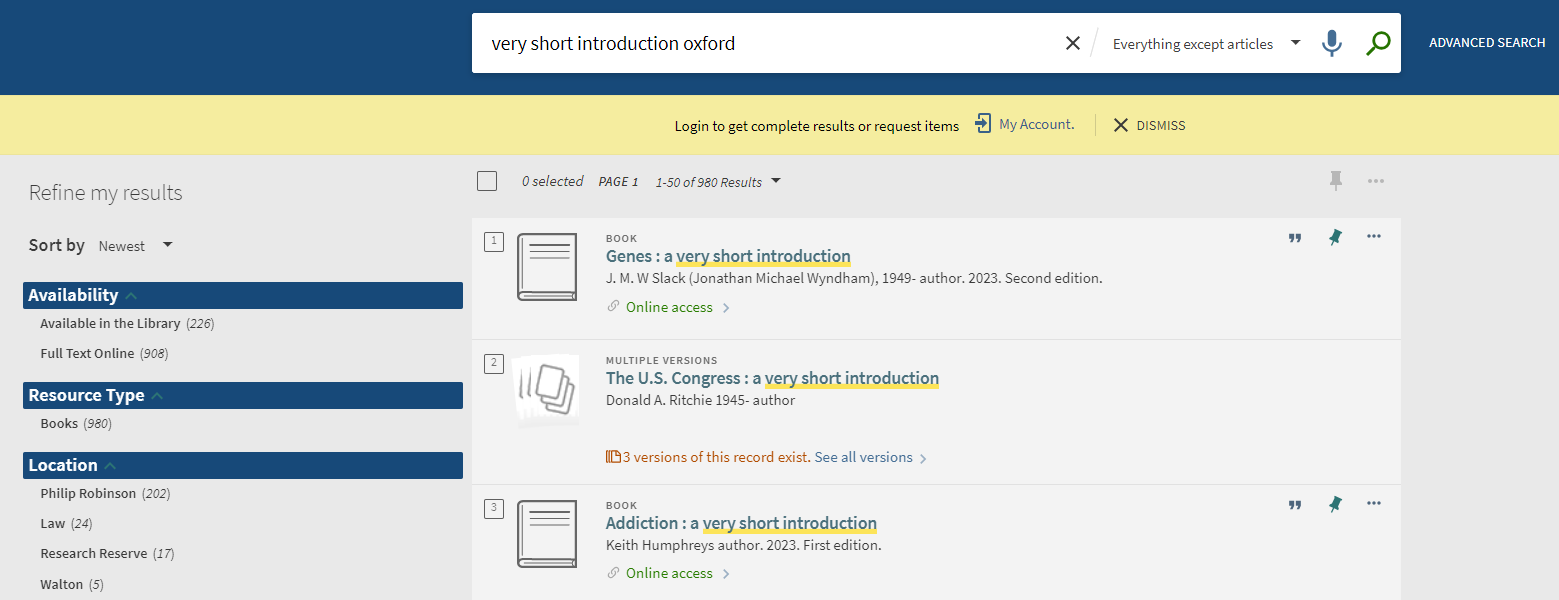1559x600 pixels.
Task: Open Advanced Search
Action: coord(1487,42)
